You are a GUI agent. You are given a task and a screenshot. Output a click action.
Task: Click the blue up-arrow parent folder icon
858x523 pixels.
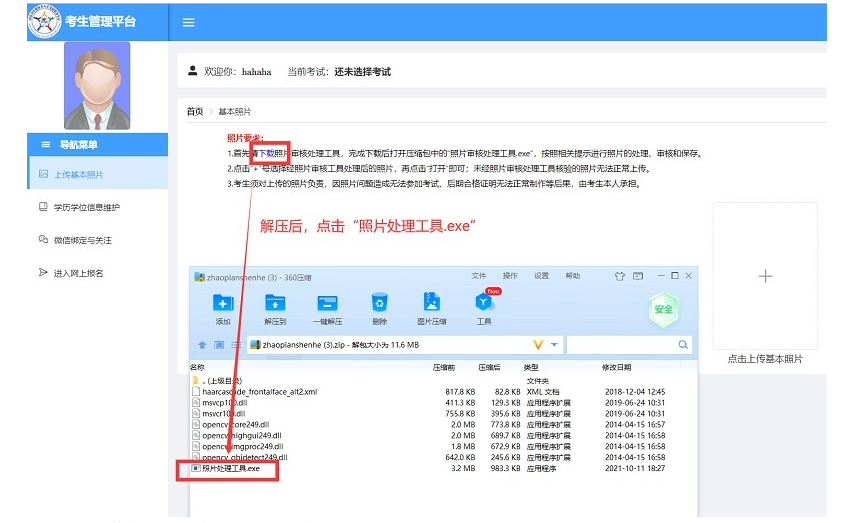202,345
